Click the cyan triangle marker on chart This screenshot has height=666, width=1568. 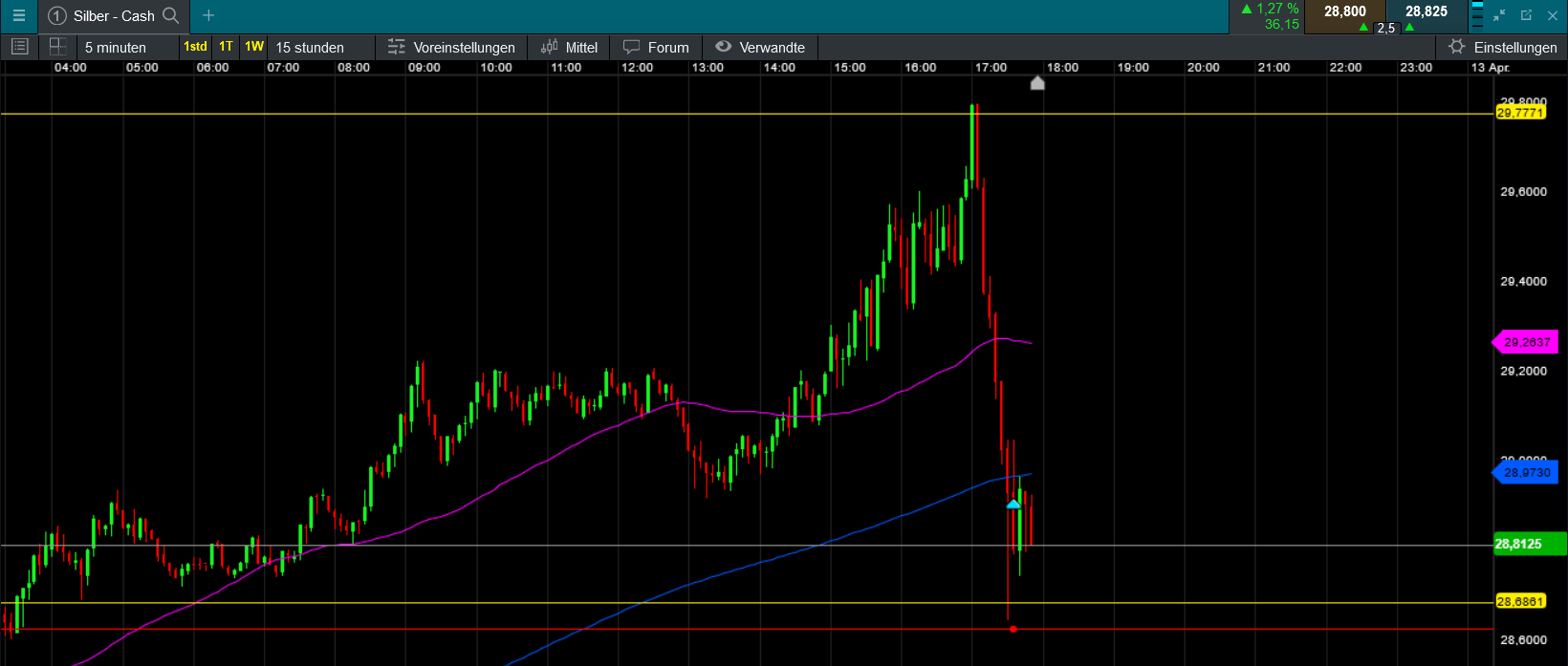pos(1013,504)
